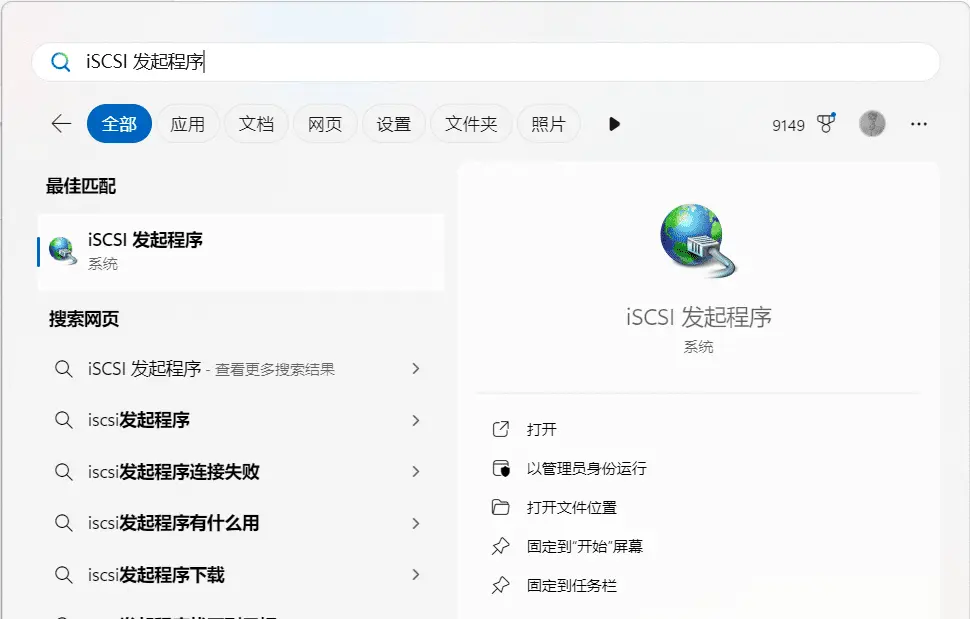The width and height of the screenshot is (970, 619).
Task: Click the large iSCSI globe icon in the details pane
Action: click(697, 240)
